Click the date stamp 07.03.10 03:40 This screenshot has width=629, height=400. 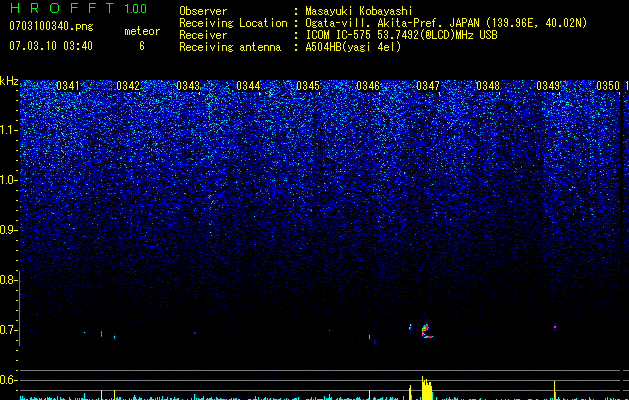click(51, 46)
